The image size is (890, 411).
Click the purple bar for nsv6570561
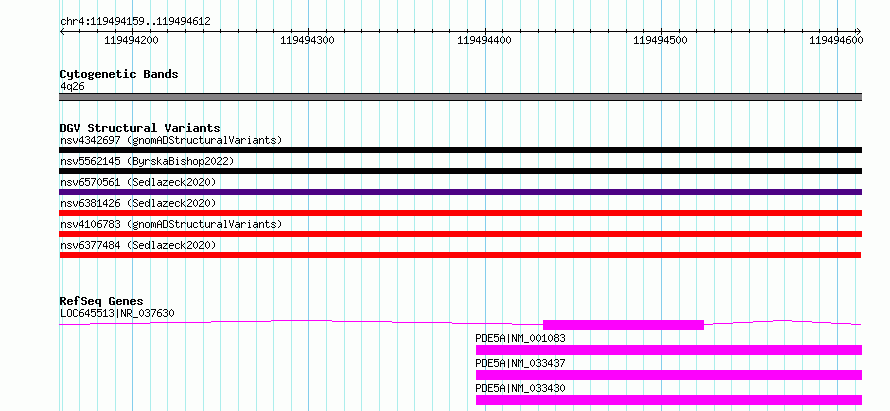pos(460,192)
